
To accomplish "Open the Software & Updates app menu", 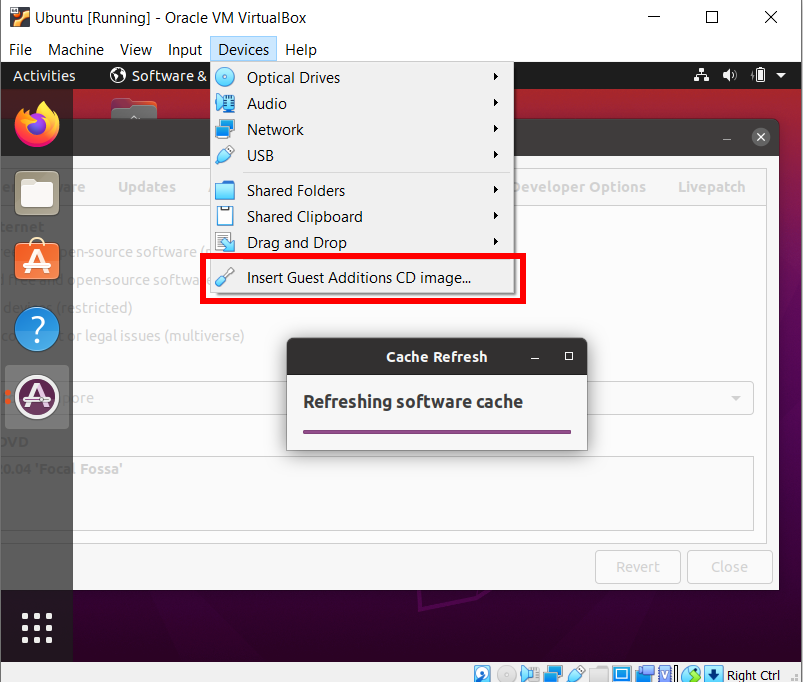I will coord(159,76).
